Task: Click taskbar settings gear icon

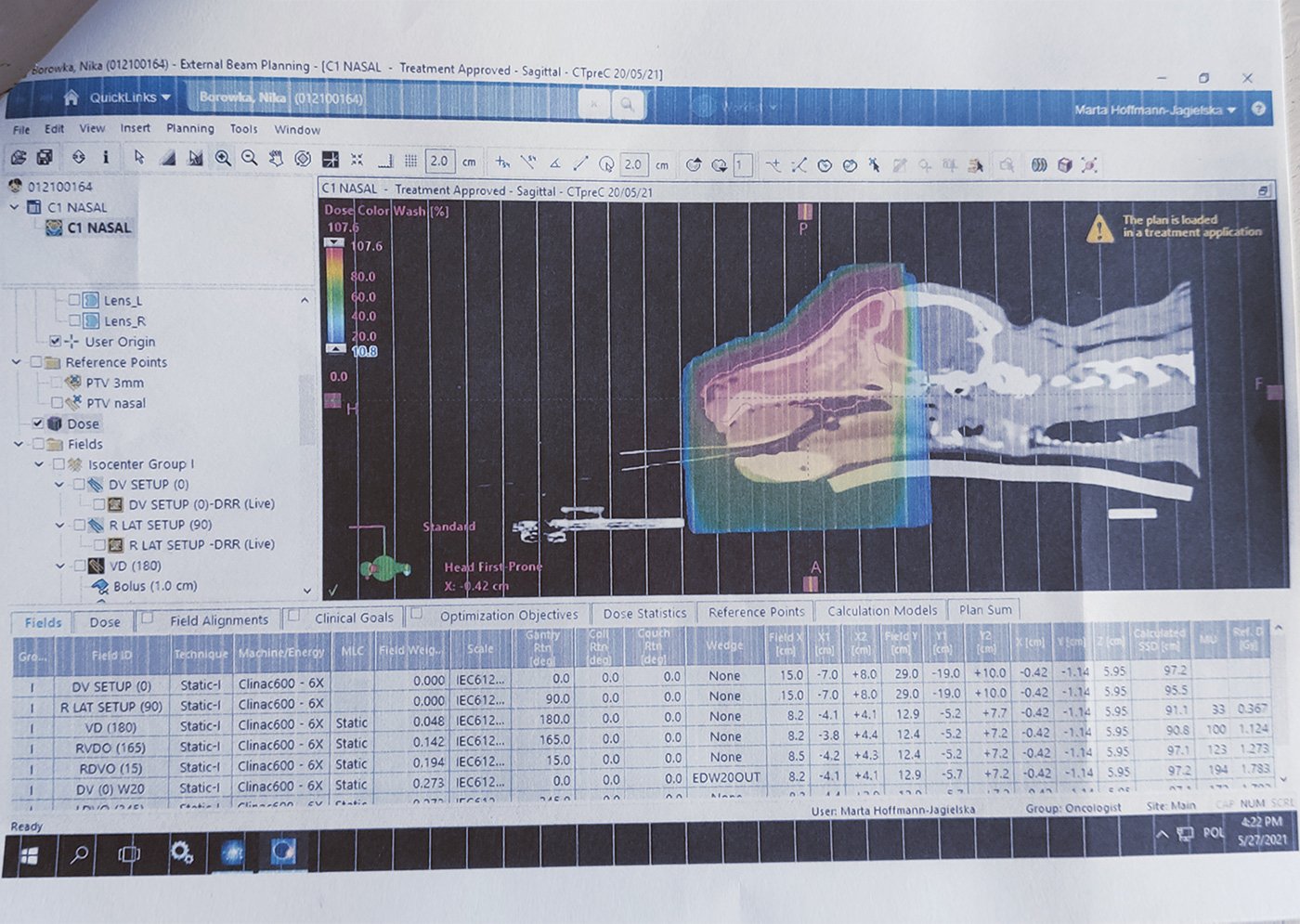Action: 181,852
